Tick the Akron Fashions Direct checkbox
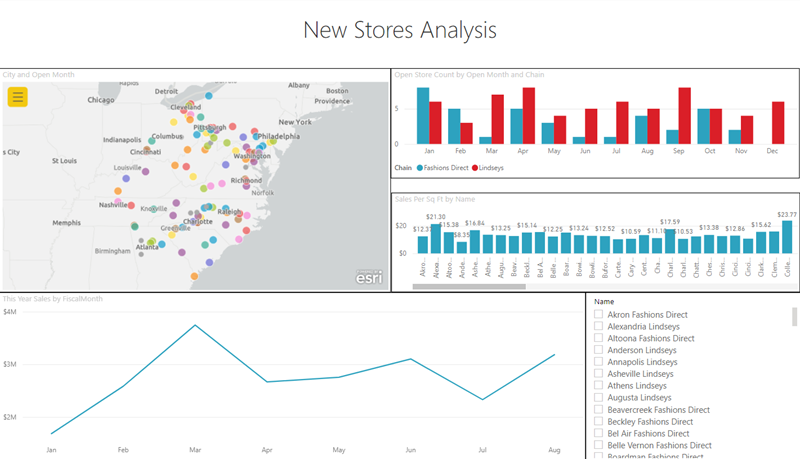This screenshot has width=800, height=459. (x=598, y=314)
